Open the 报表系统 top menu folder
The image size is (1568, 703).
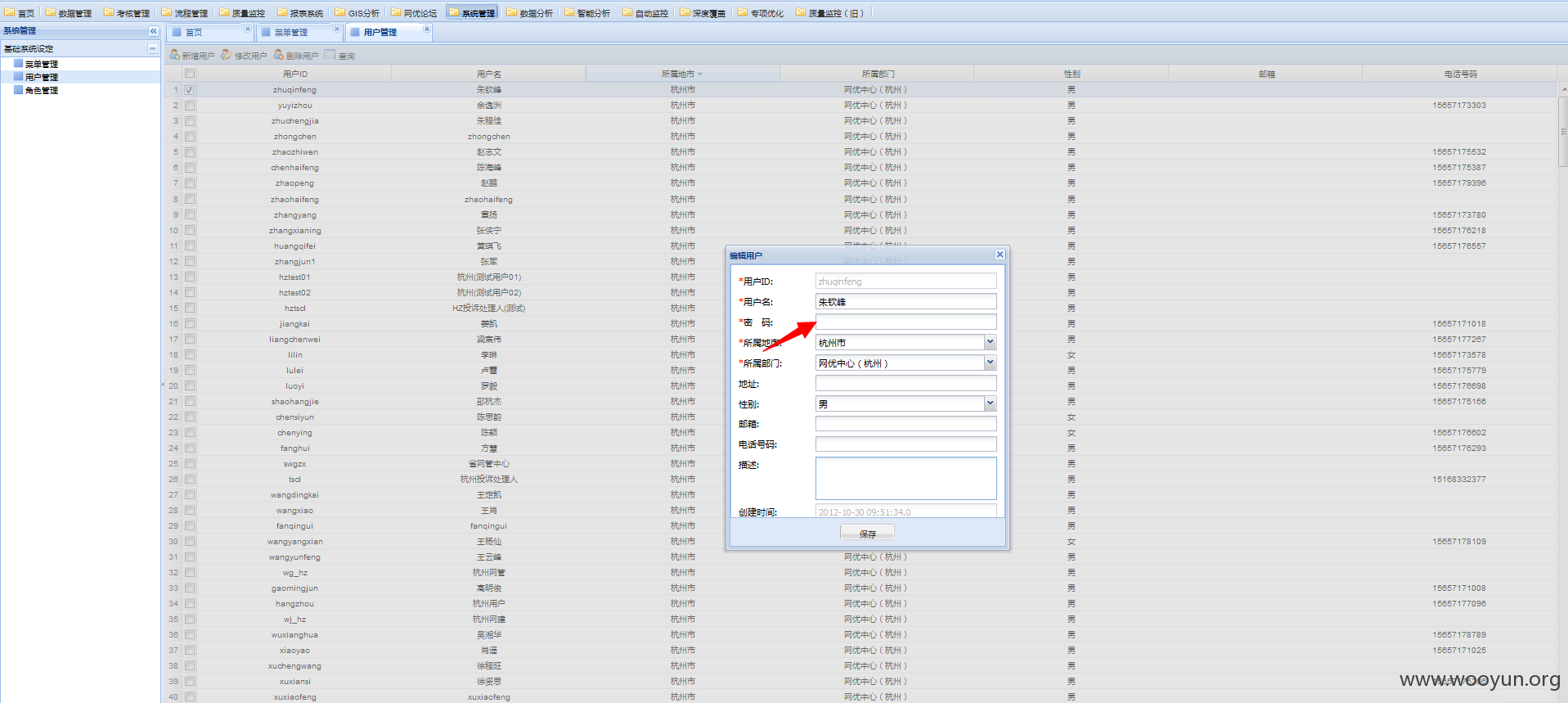pyautogui.click(x=300, y=13)
